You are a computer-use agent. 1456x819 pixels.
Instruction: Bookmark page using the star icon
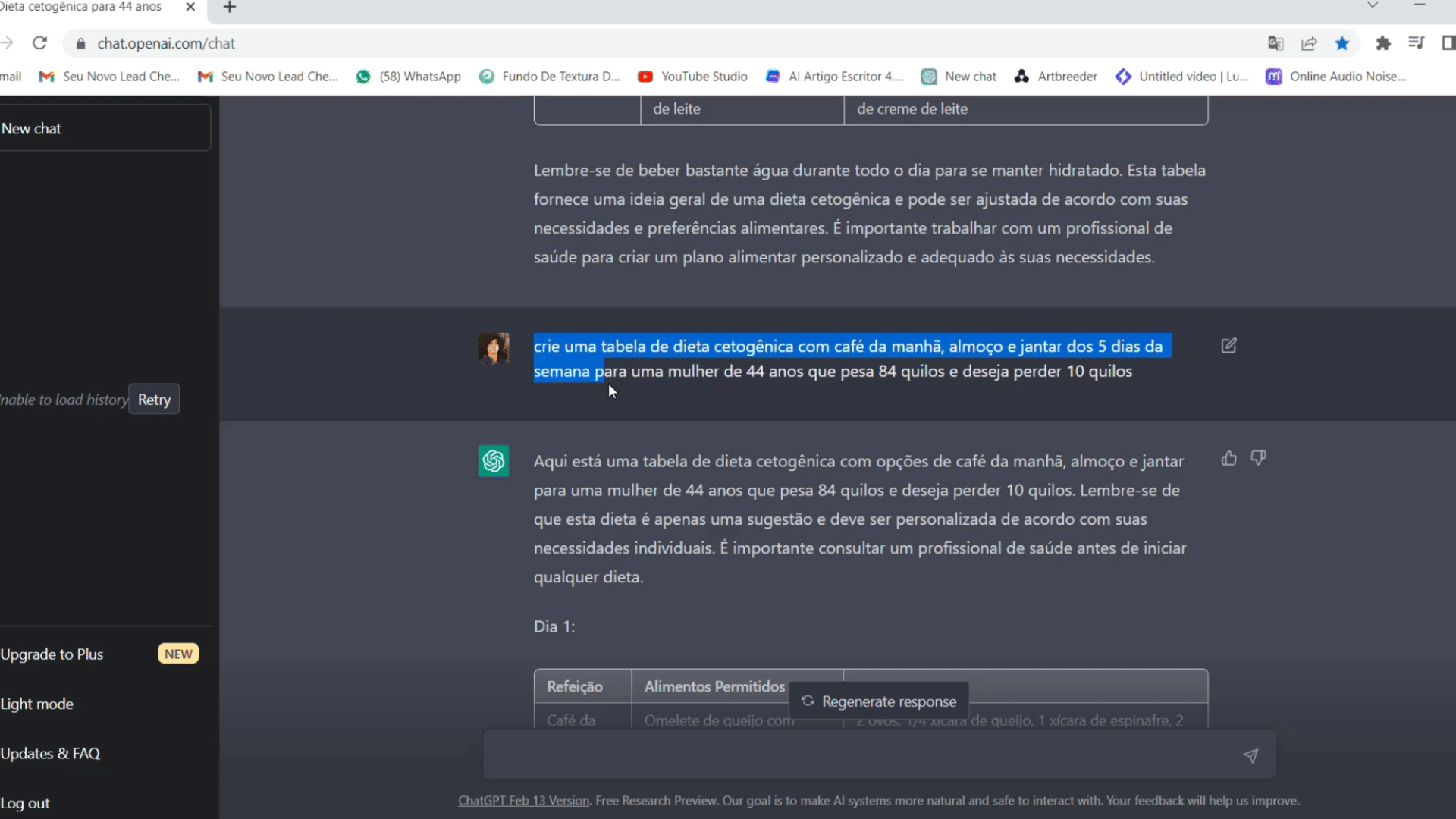tap(1342, 43)
